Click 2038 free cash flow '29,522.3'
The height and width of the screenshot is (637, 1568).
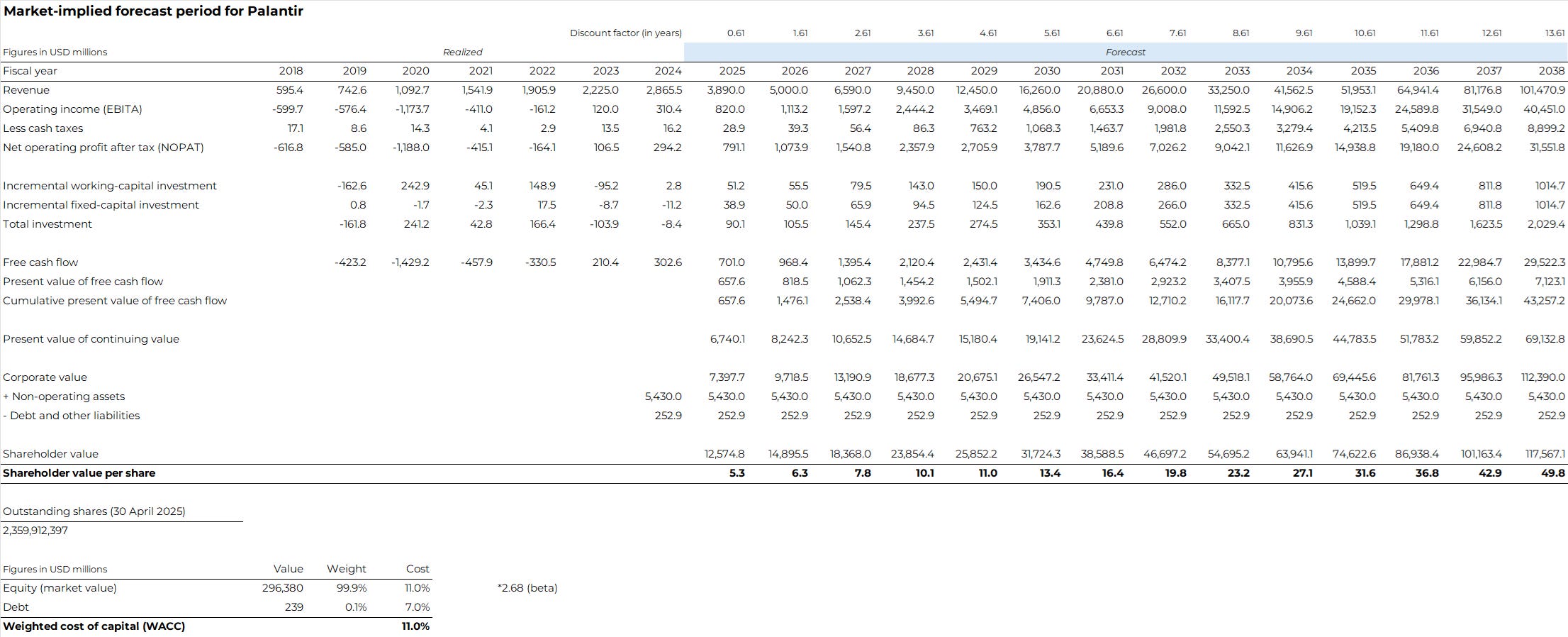1545,262
